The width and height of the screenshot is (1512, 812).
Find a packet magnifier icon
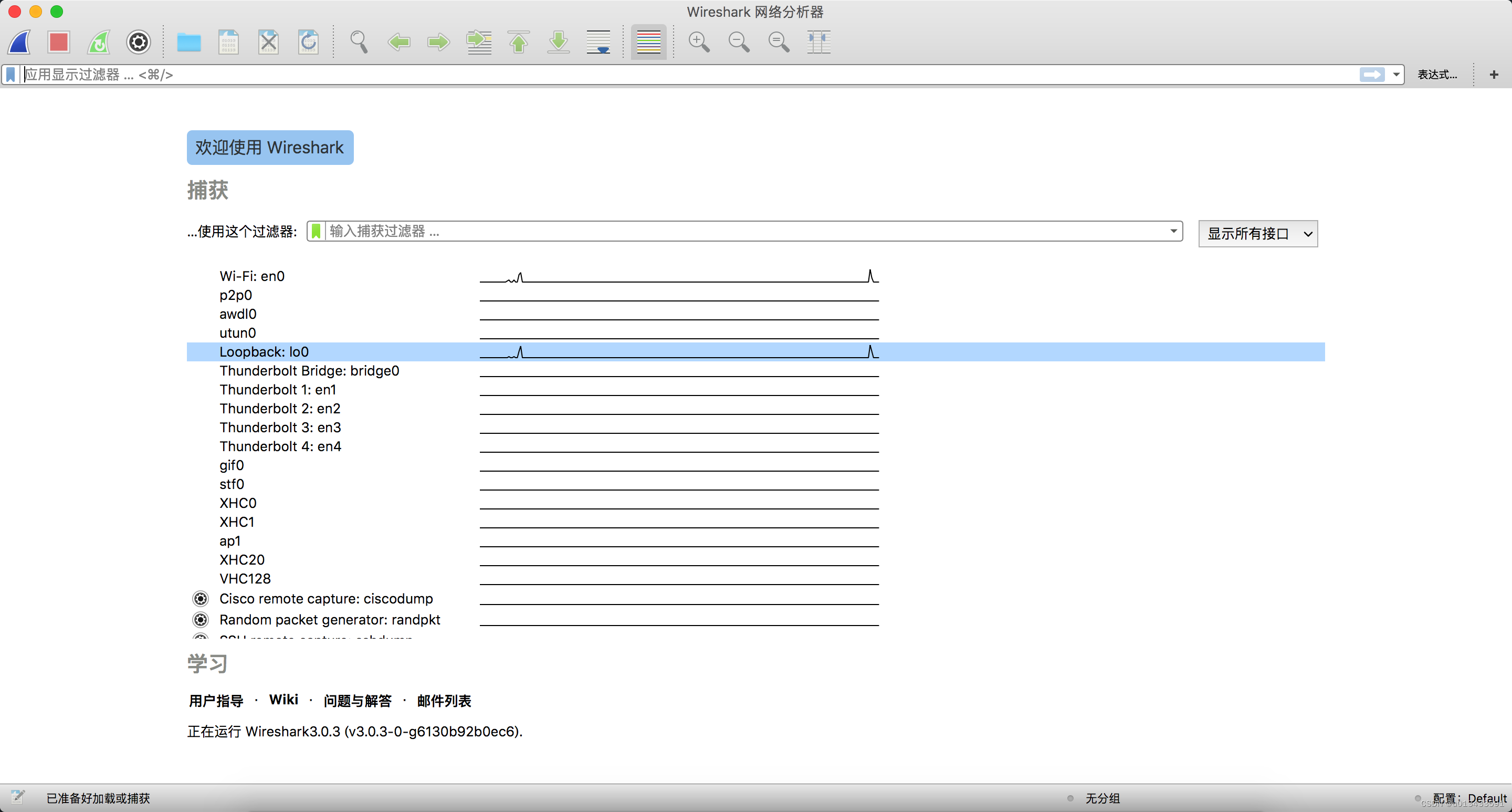359,42
